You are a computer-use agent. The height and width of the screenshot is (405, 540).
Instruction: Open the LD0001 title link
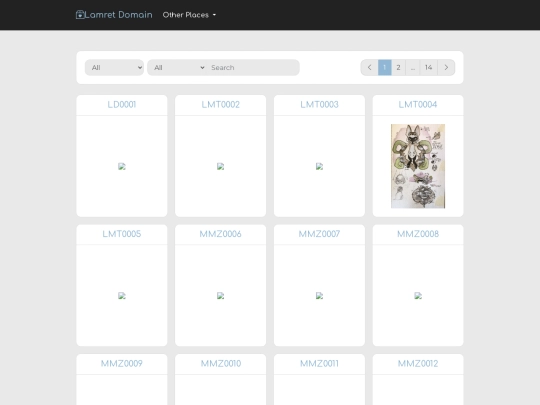122,105
